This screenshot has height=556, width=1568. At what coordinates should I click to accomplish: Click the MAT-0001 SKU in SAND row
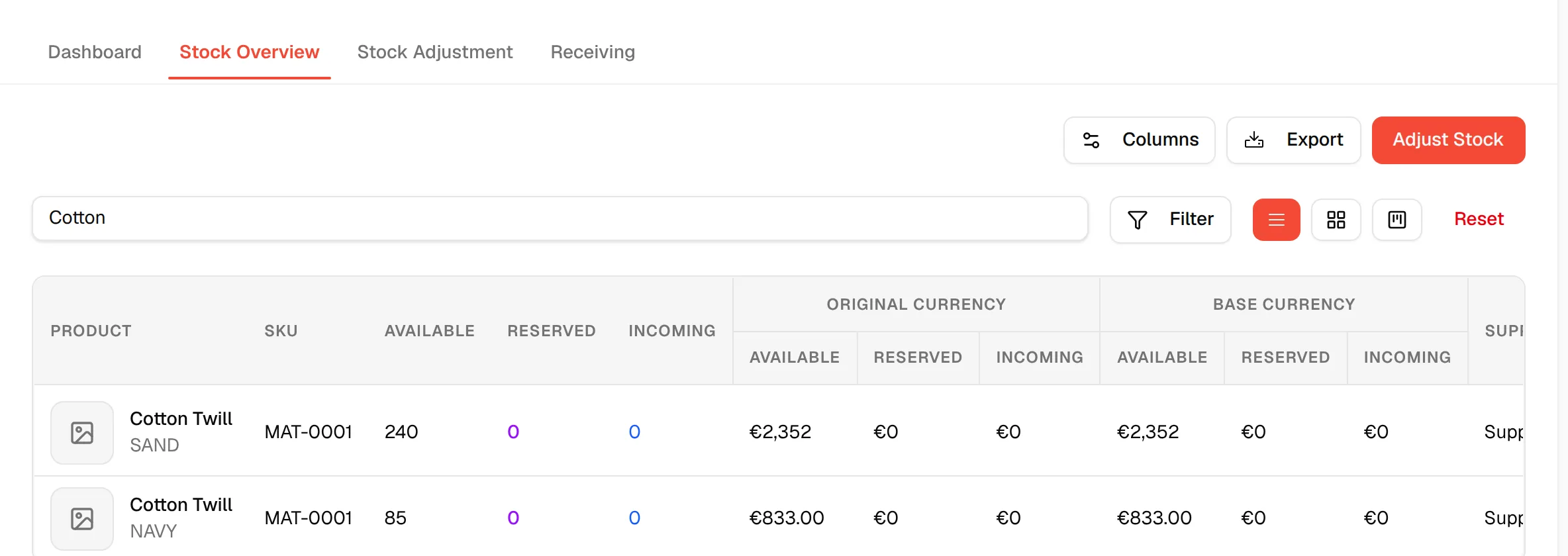coord(308,432)
